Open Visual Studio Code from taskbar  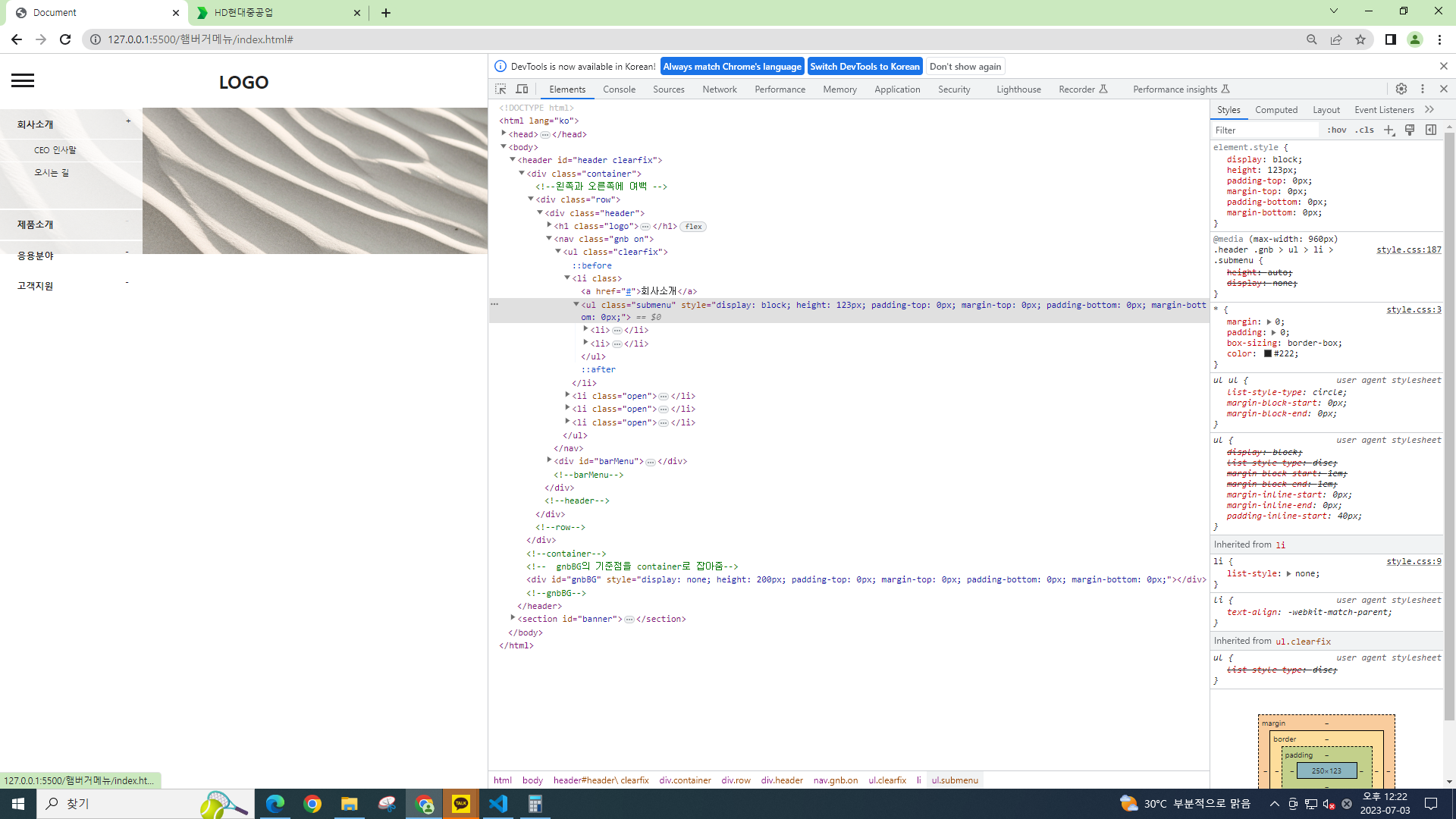click(498, 804)
